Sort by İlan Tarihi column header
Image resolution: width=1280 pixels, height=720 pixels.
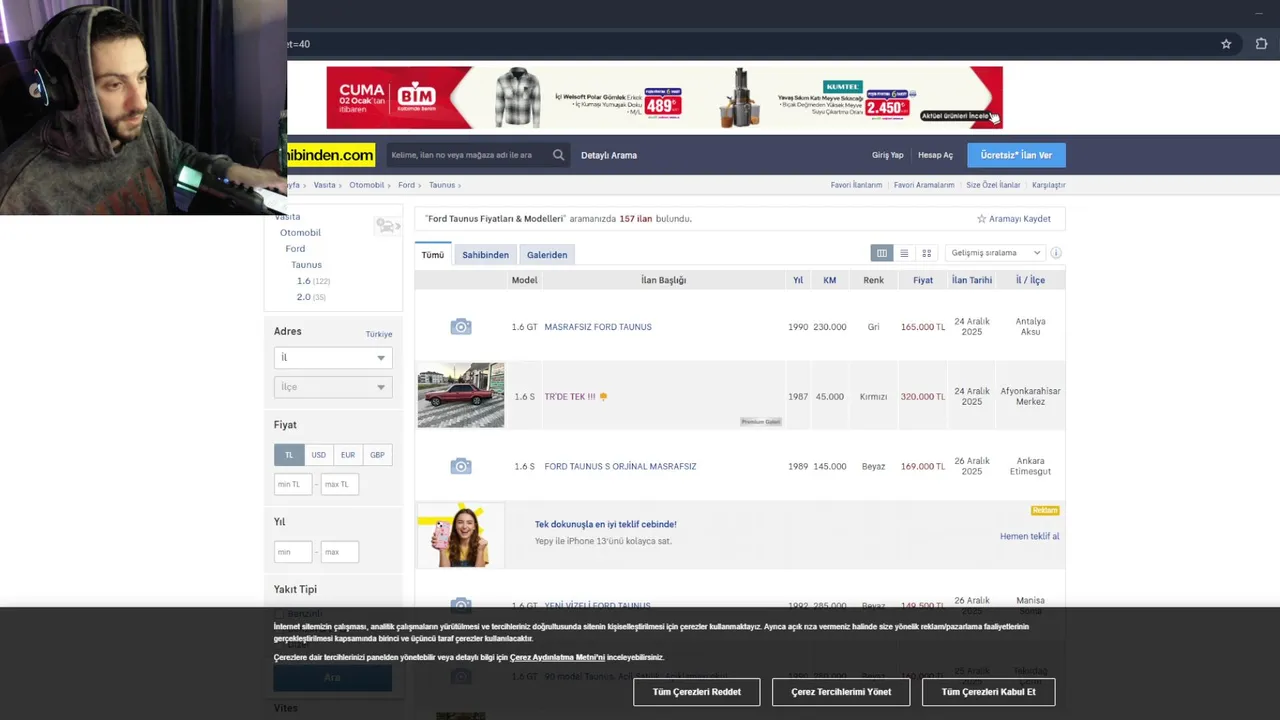coord(972,280)
